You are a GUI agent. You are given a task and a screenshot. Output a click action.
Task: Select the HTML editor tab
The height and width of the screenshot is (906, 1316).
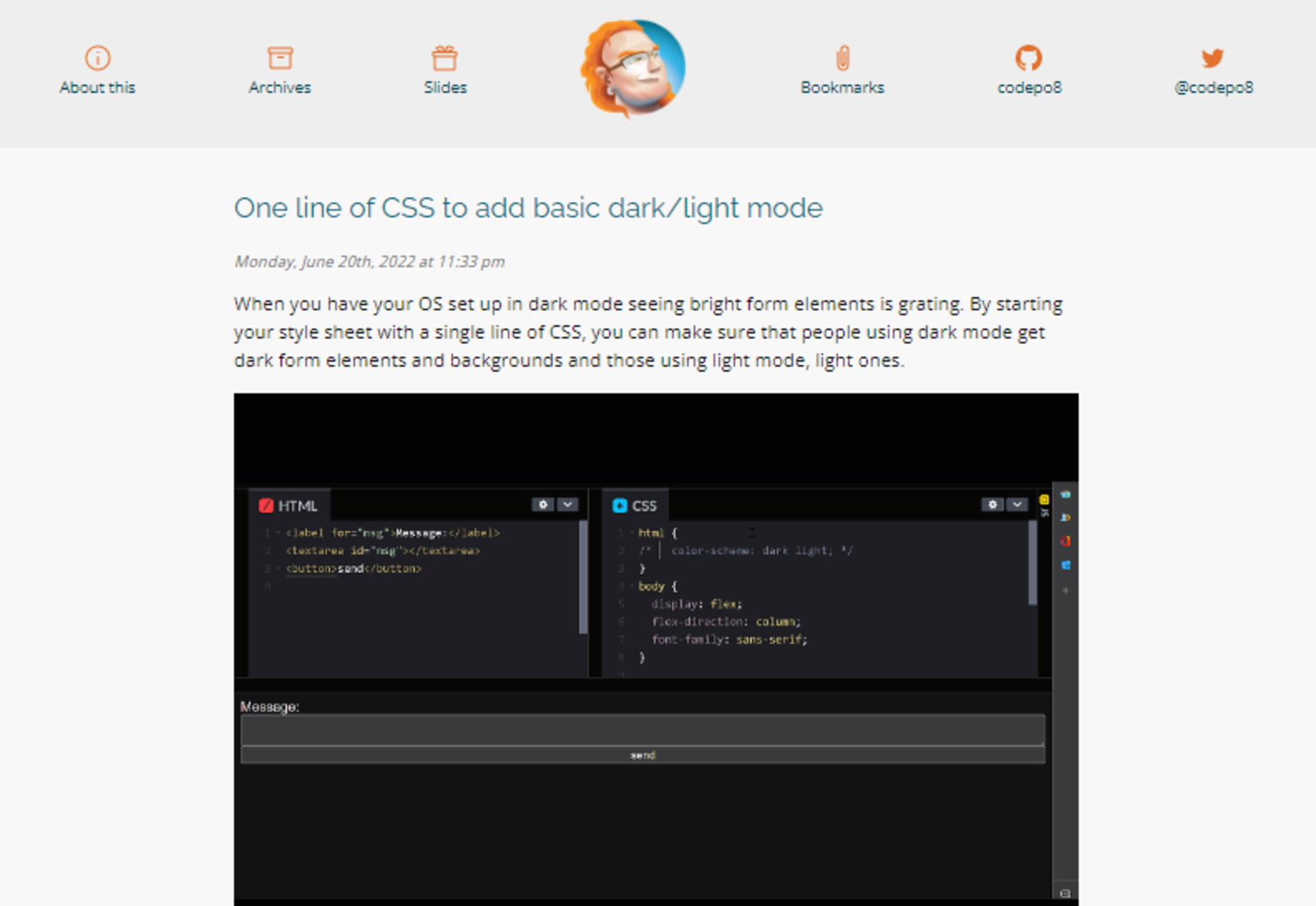tap(289, 506)
